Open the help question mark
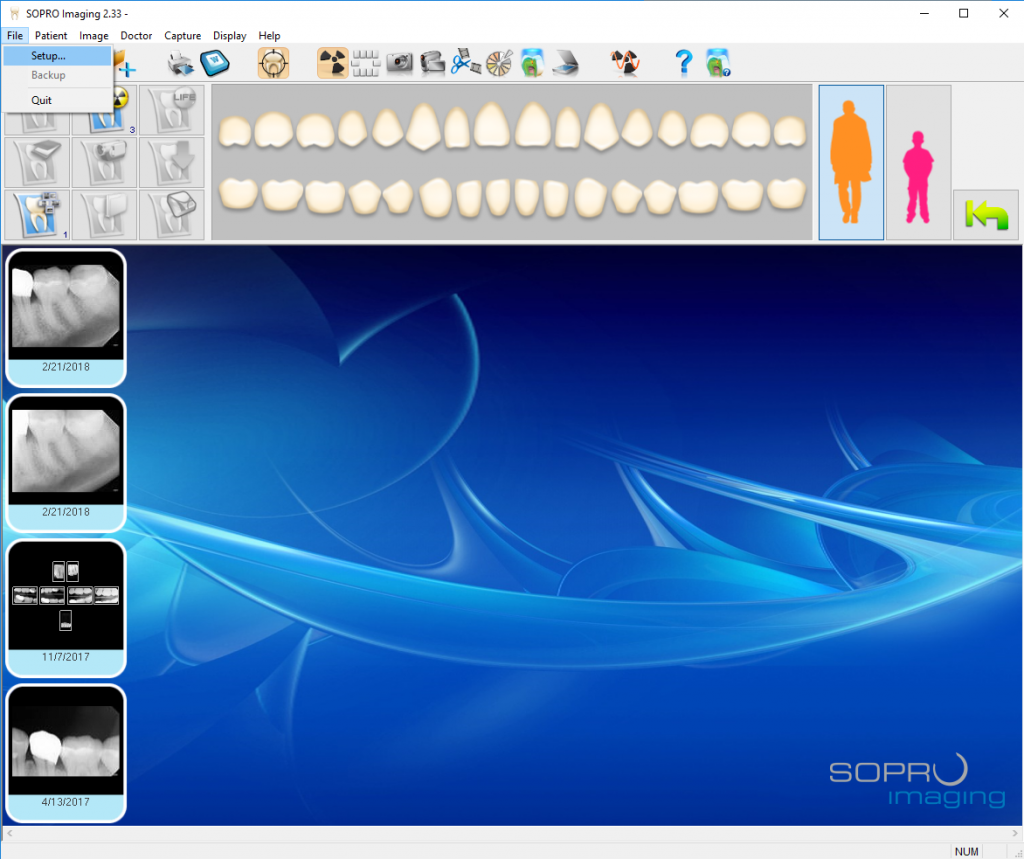Screen dimensions: 1024x859 [x=682, y=62]
